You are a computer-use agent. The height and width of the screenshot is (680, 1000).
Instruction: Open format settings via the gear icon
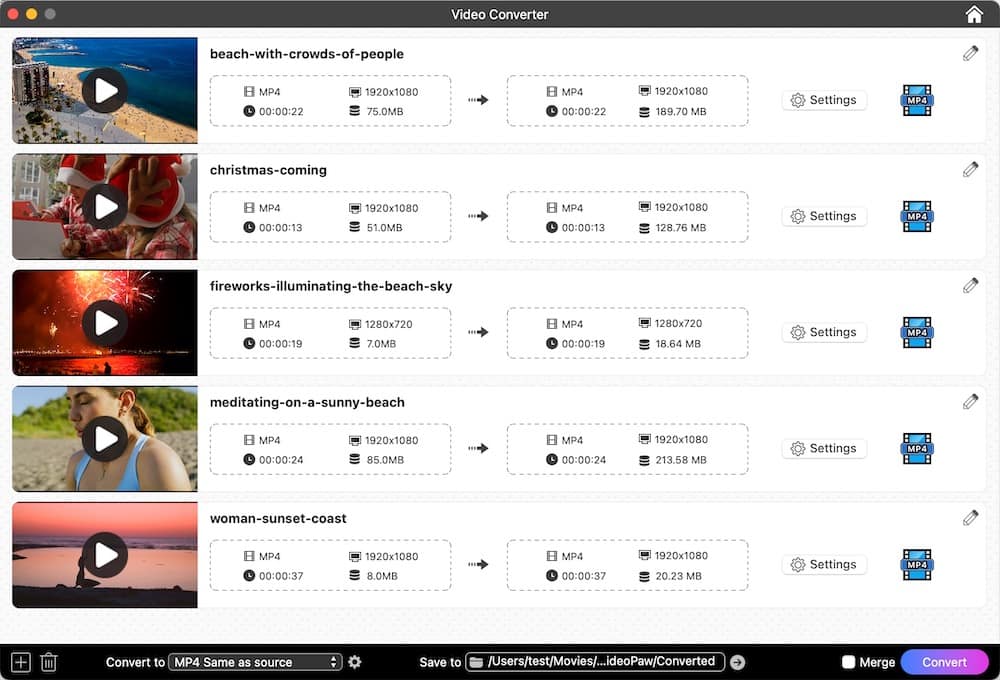[x=355, y=661]
